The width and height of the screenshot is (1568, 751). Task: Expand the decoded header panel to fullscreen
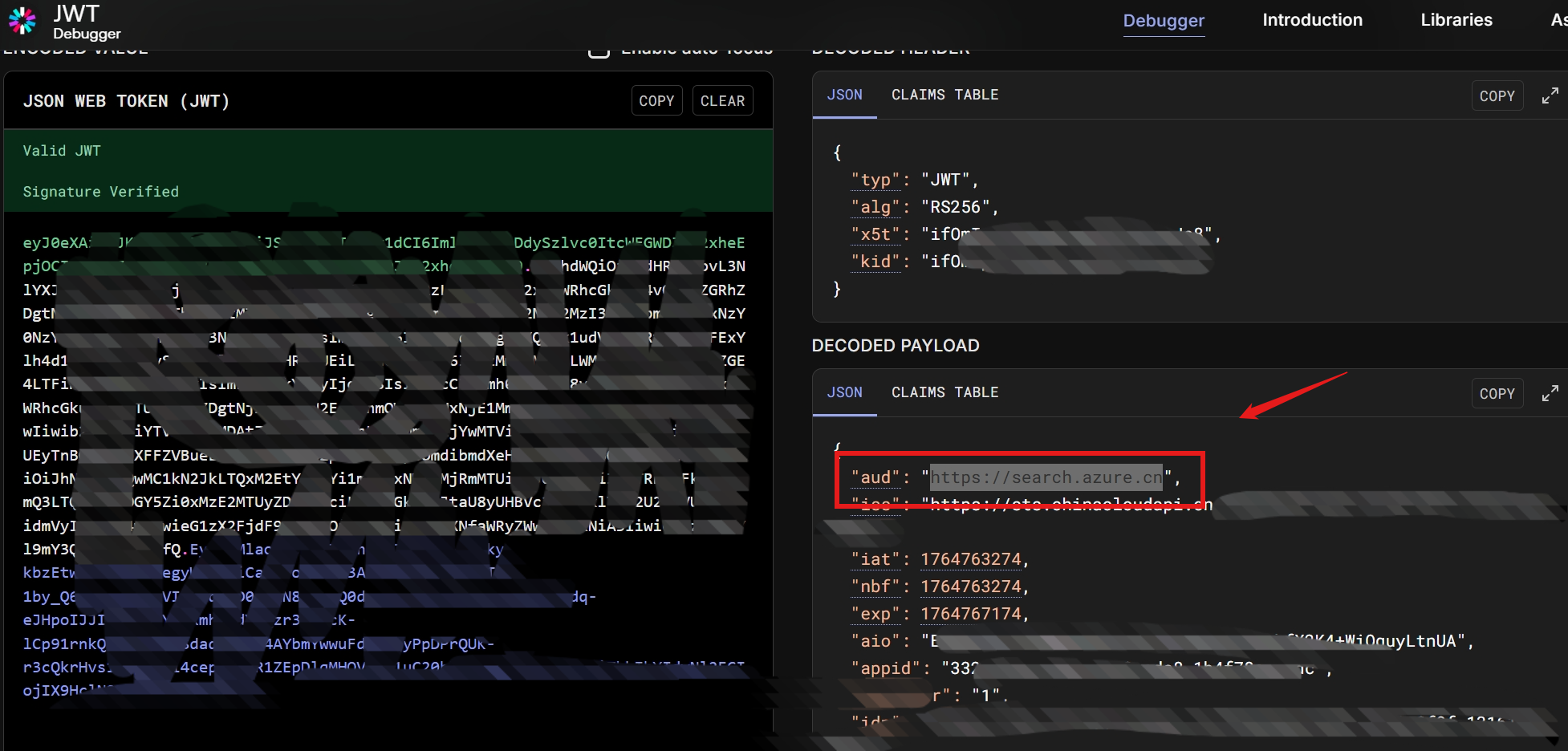click(x=1550, y=95)
